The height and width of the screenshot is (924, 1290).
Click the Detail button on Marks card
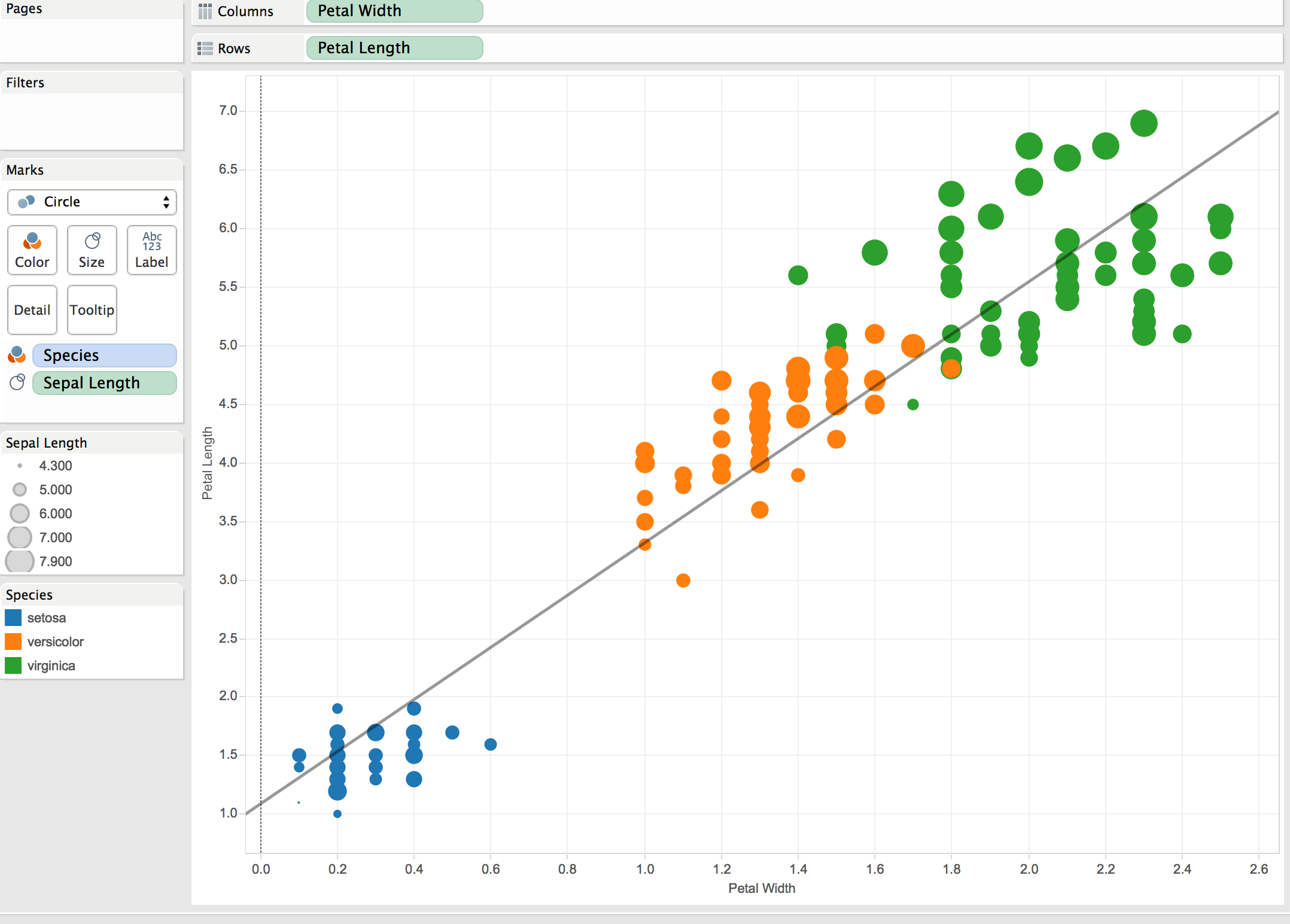(x=32, y=310)
